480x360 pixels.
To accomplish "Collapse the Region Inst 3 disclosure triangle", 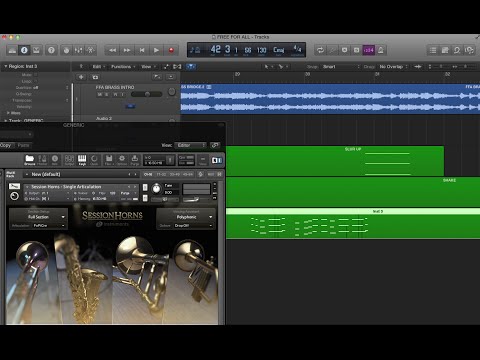I will click(x=5, y=66).
